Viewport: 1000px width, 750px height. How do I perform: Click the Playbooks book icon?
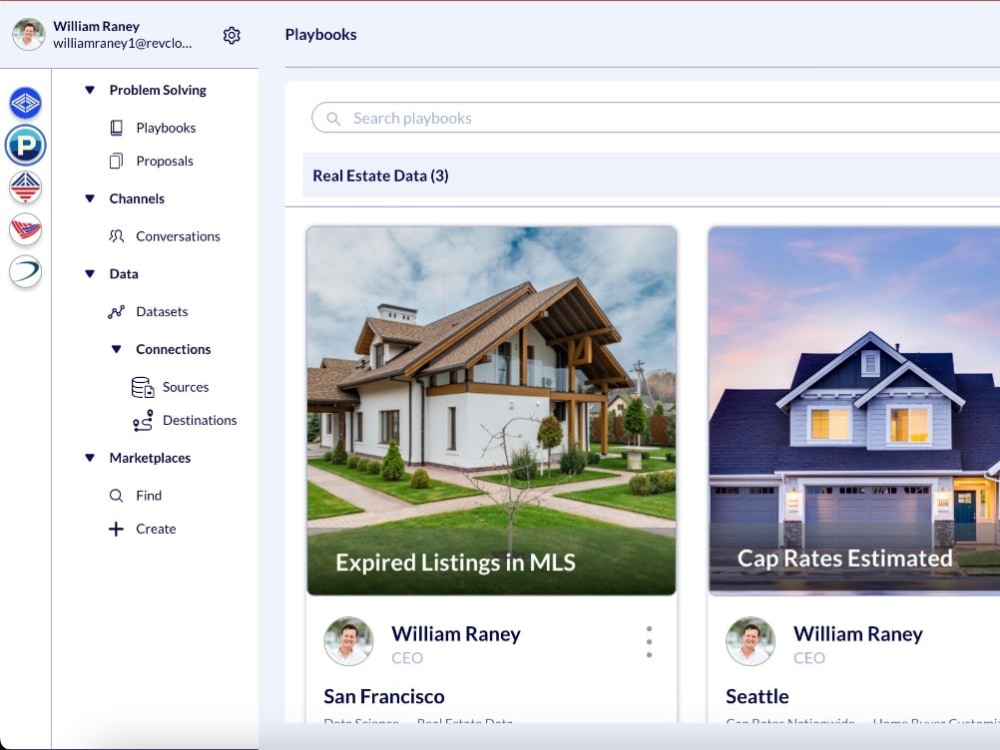[x=116, y=128]
